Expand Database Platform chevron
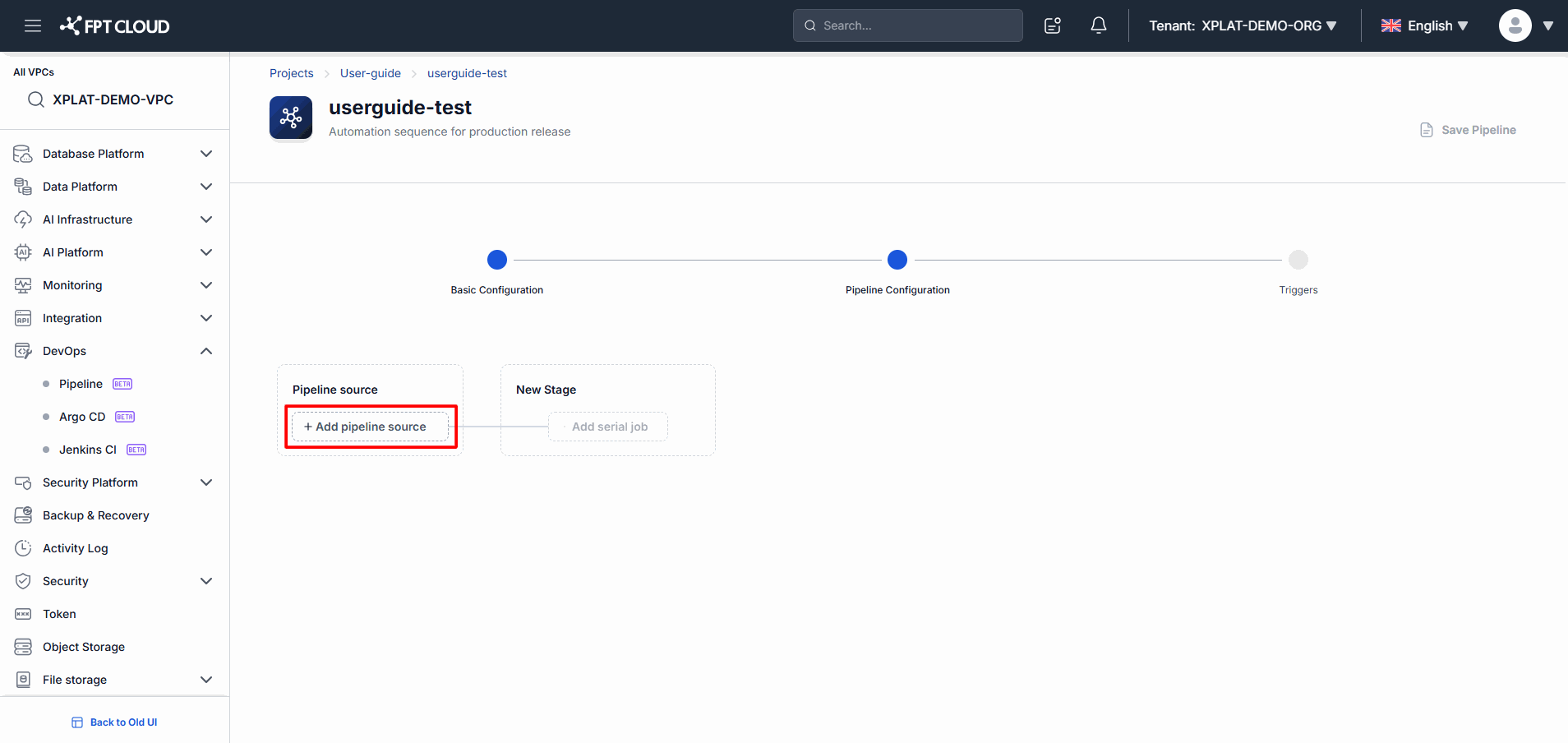 tap(206, 154)
